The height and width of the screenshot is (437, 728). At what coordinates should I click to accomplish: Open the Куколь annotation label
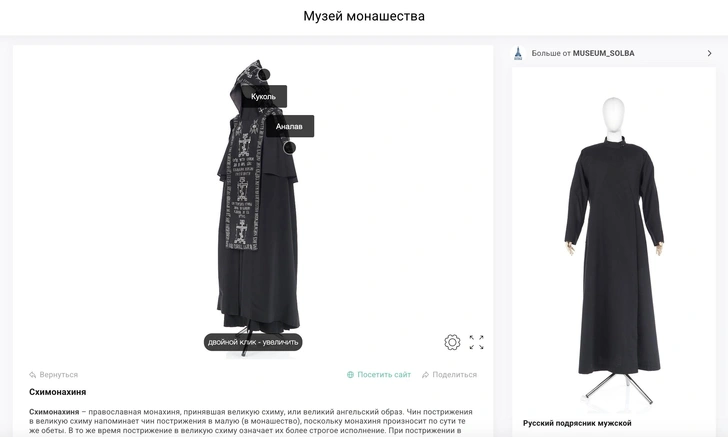tap(264, 97)
